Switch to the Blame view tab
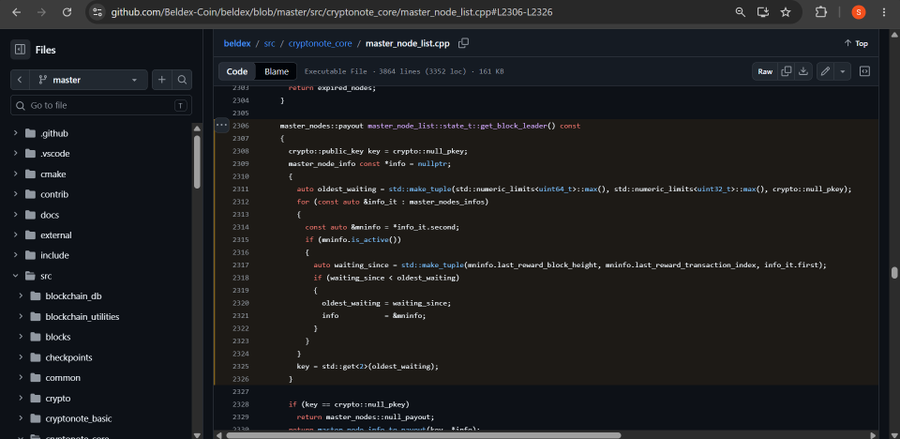 pyautogui.click(x=276, y=71)
